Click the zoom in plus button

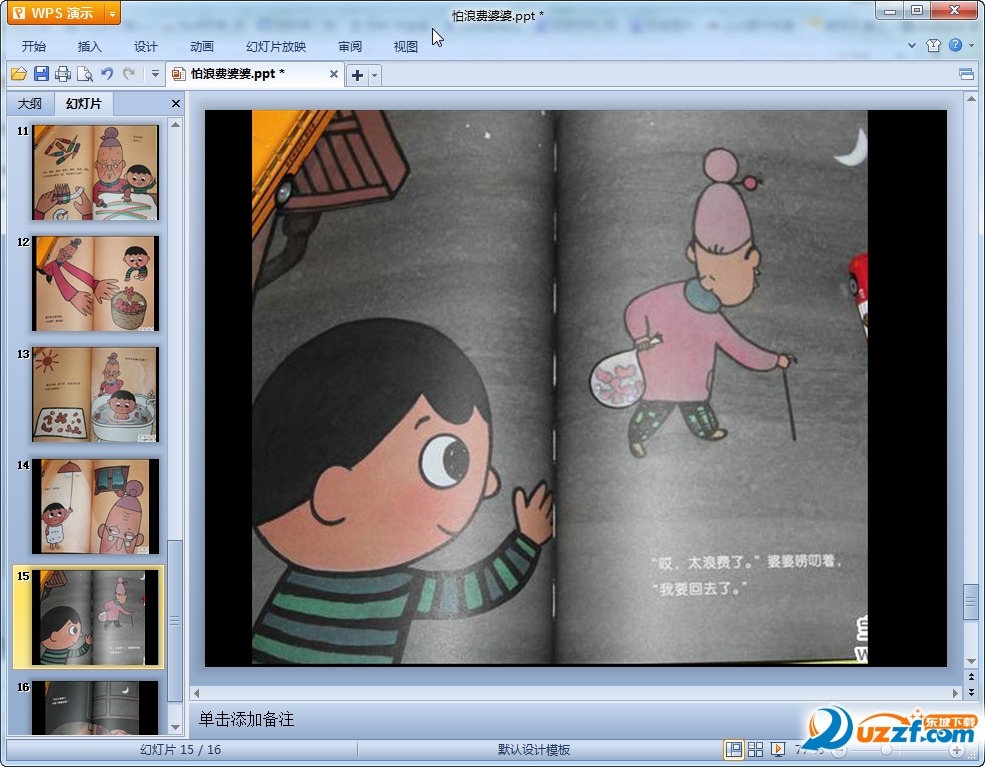tap(957, 751)
